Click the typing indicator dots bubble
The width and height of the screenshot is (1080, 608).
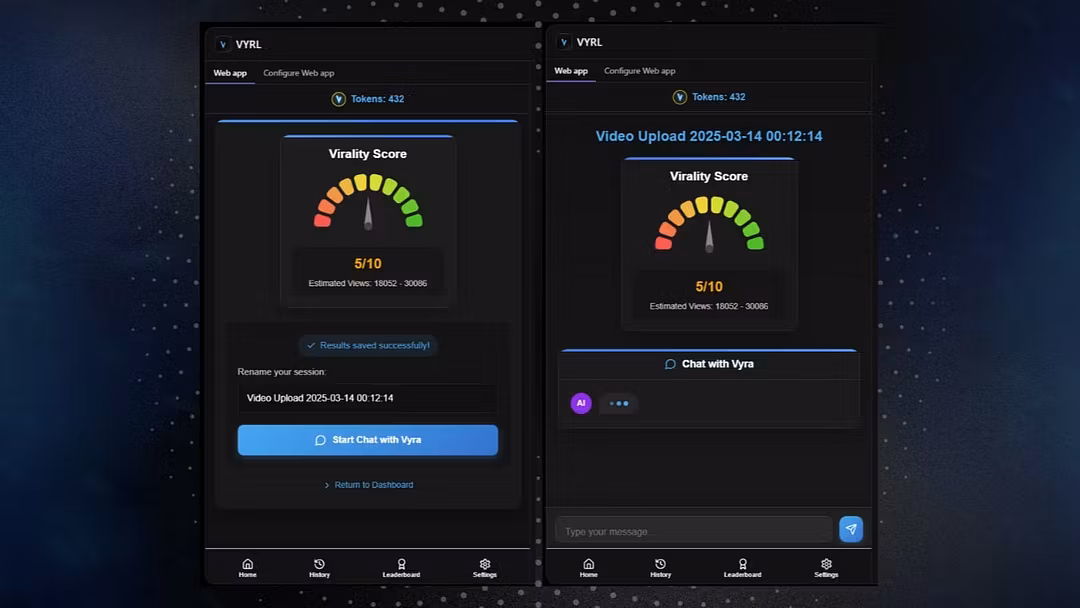(619, 403)
